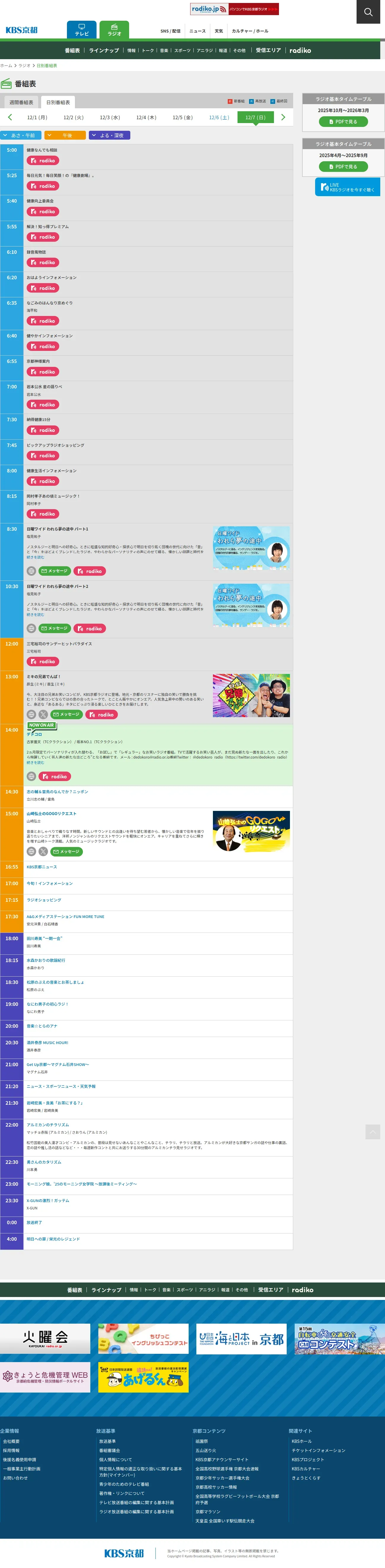Open 京都マラソン footer link
The width and height of the screenshot is (385, 1568).
coord(208,1511)
